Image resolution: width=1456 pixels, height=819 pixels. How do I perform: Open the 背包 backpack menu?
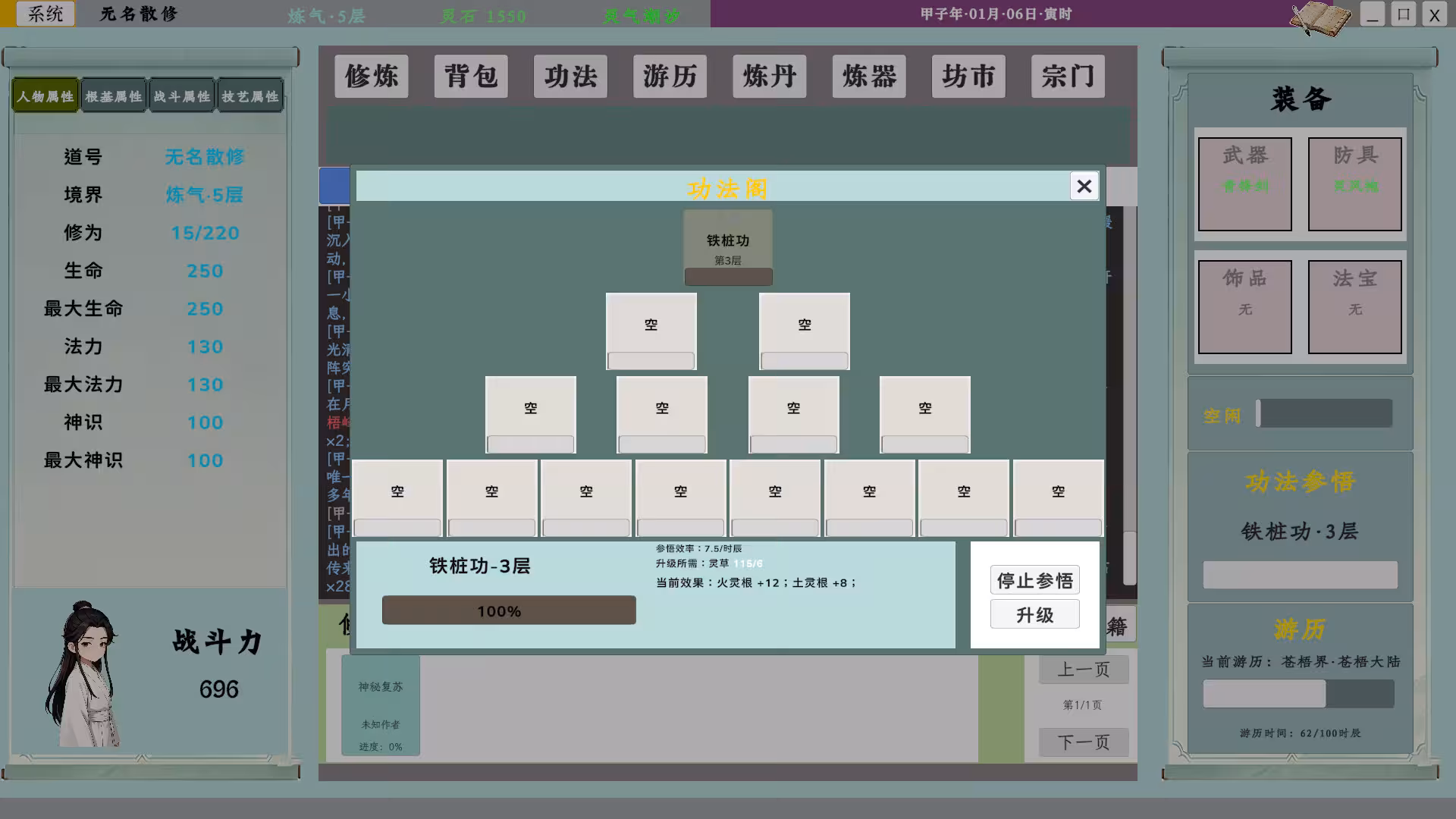point(471,76)
